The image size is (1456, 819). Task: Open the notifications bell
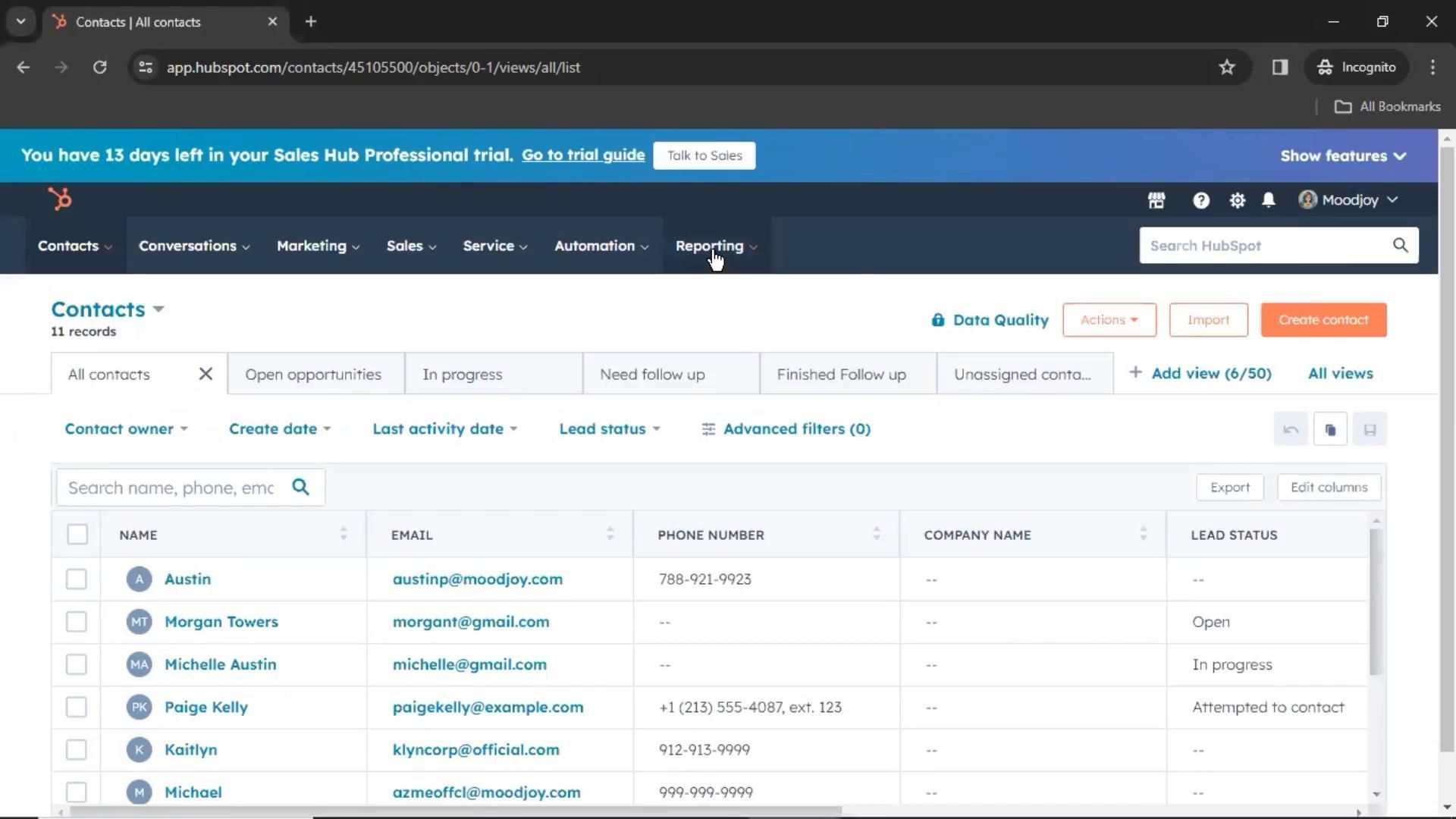(1268, 200)
